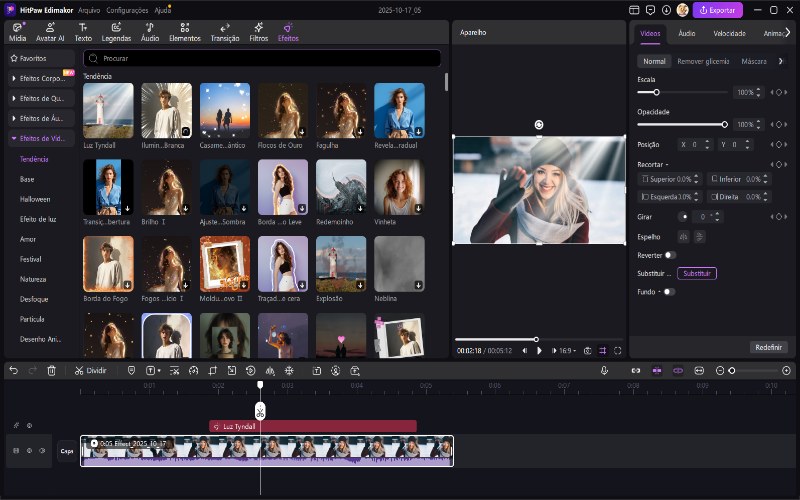Viewport: 800px width, 500px height.
Task: Toggle visibility eye on video track
Action: (29, 451)
